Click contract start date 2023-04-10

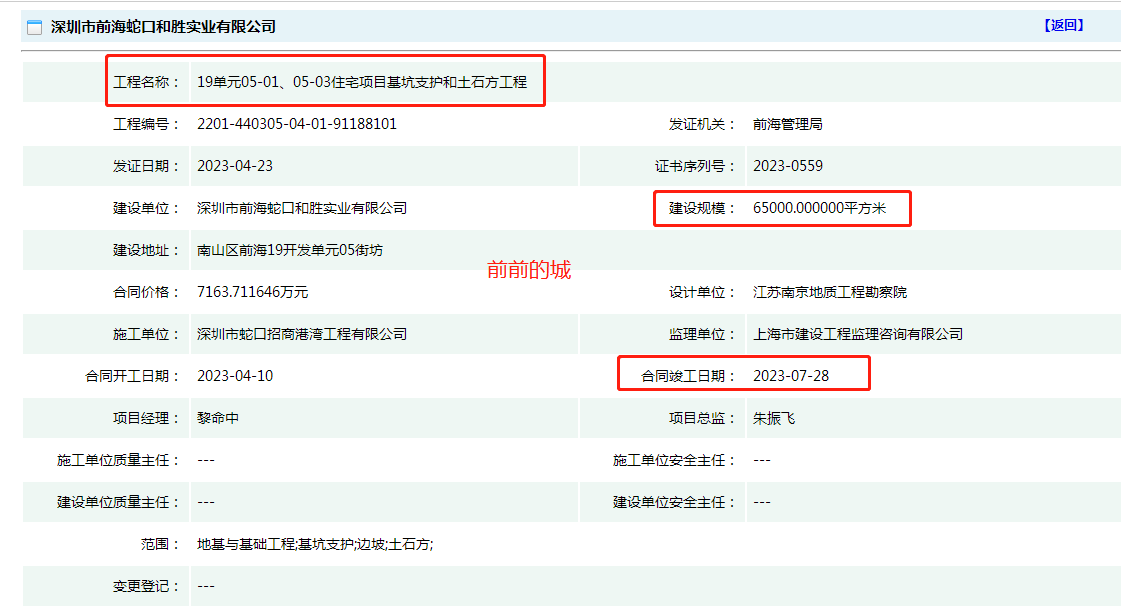point(235,376)
